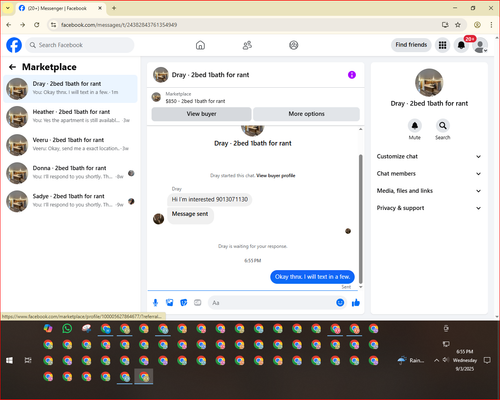Click the $850 - 2bed 1bath listing text

(195, 101)
